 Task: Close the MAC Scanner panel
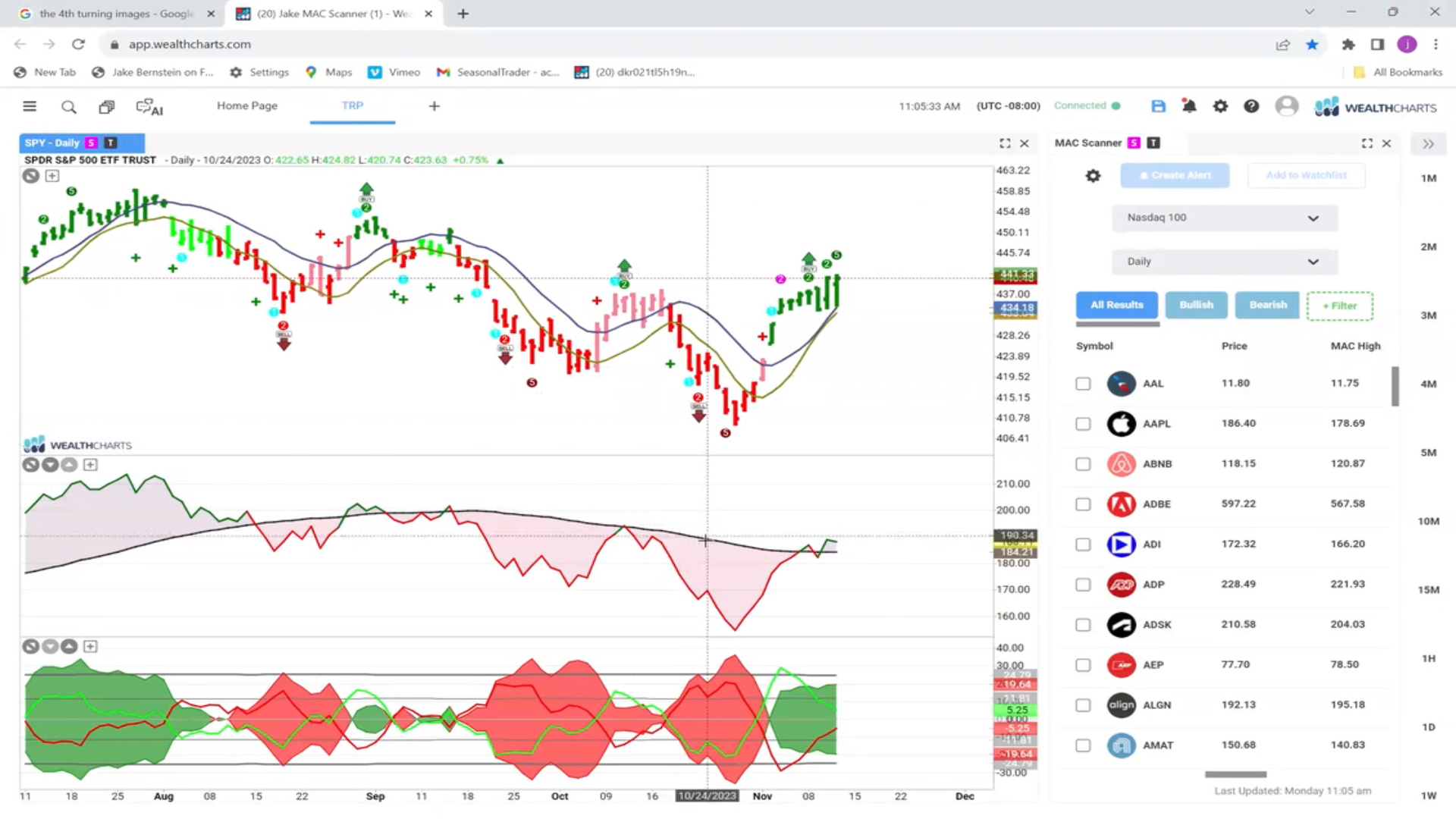[x=1386, y=143]
